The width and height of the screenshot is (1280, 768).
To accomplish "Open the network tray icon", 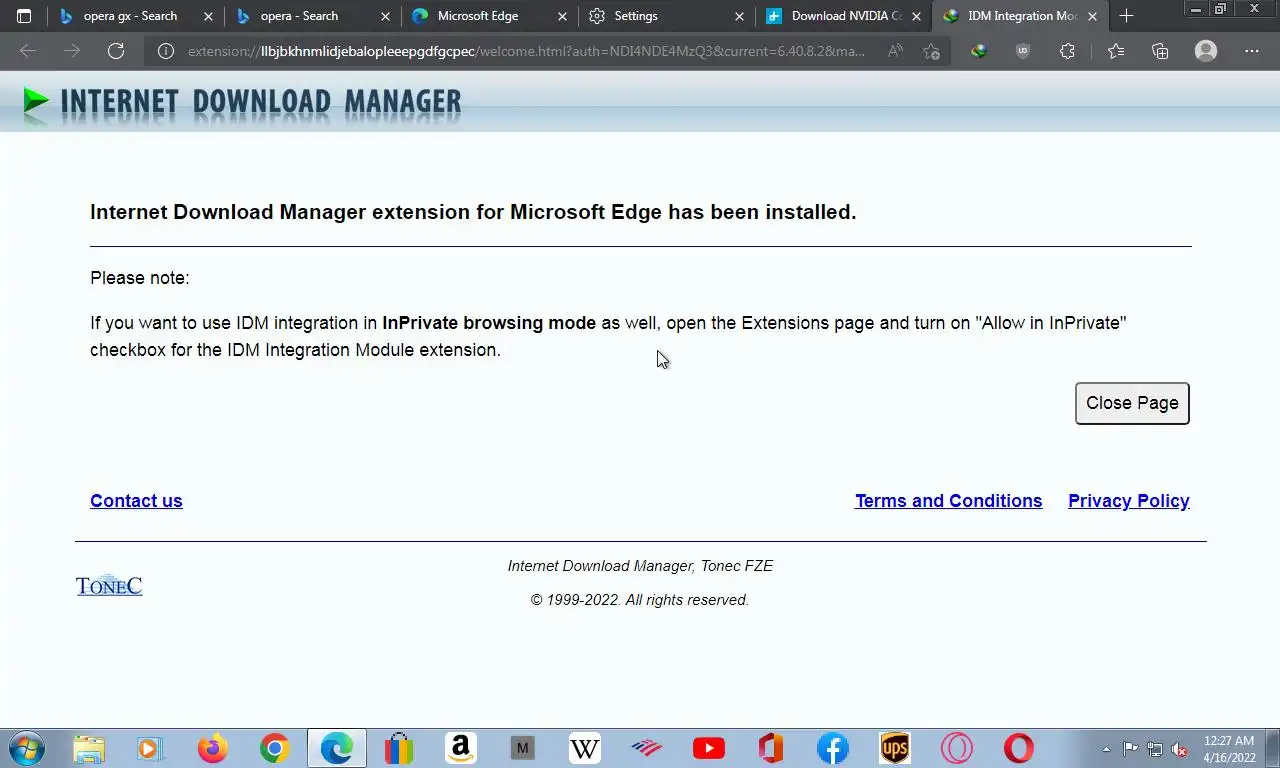I will [1155, 749].
